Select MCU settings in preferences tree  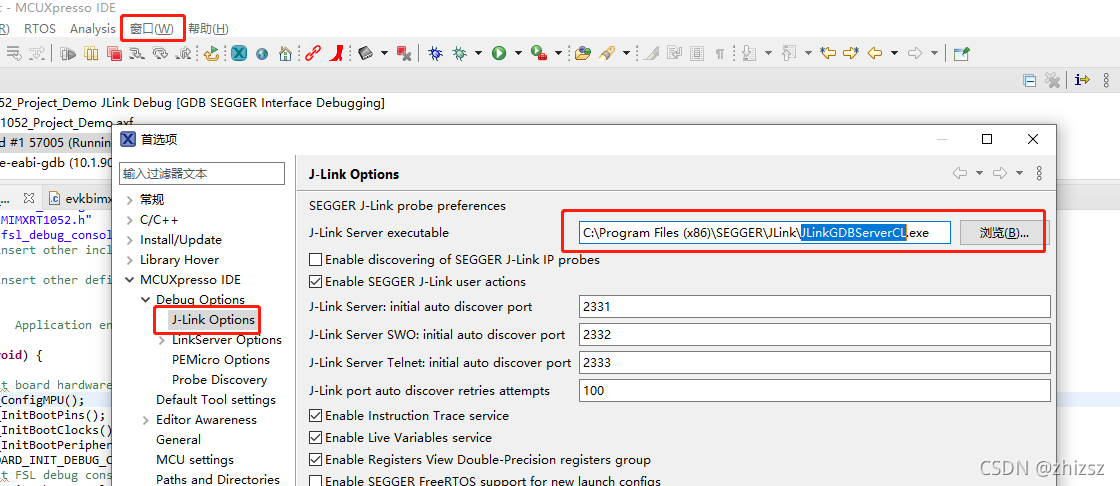pos(195,460)
